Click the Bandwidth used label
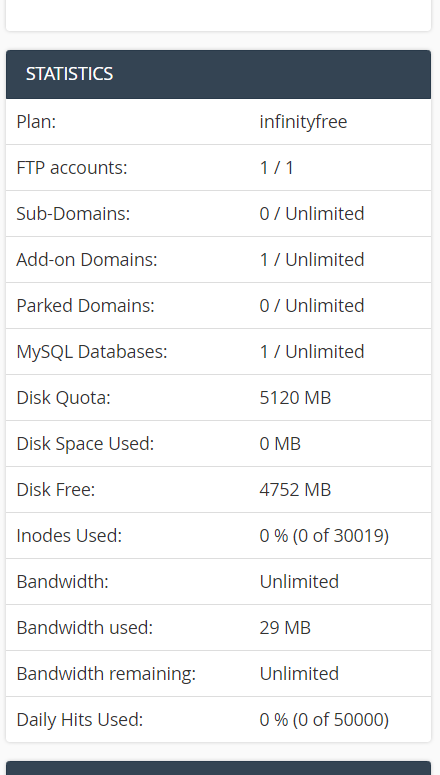The image size is (440, 775). pyautogui.click(x=85, y=627)
